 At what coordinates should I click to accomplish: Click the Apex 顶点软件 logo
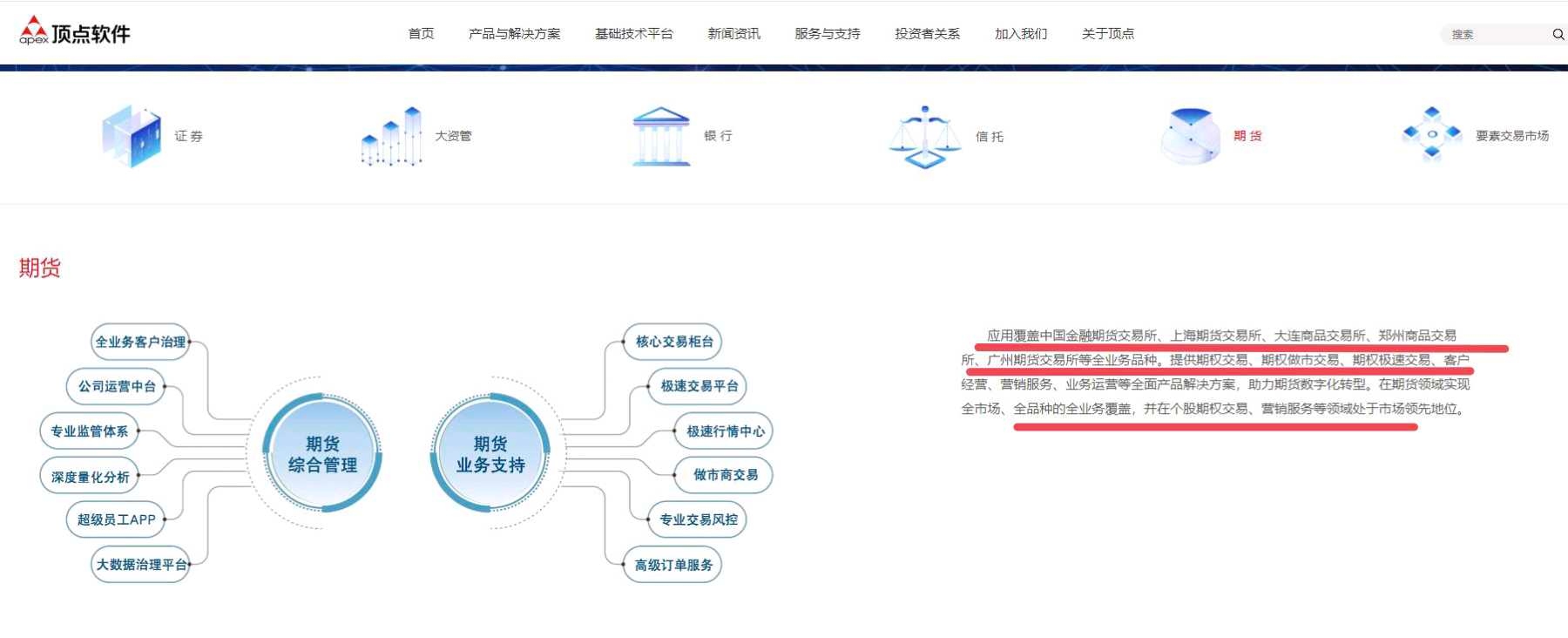pos(75,32)
